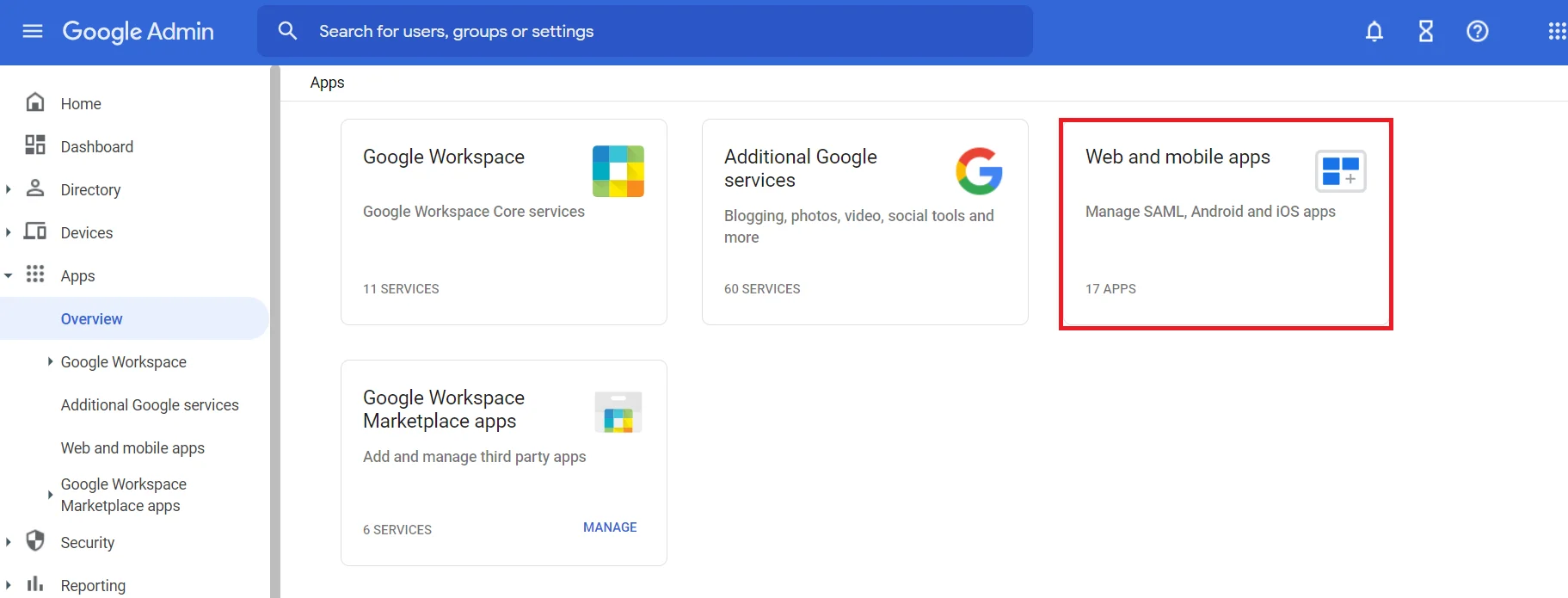Expand the Devices section arrow
The height and width of the screenshot is (598, 1568).
click(x=9, y=232)
